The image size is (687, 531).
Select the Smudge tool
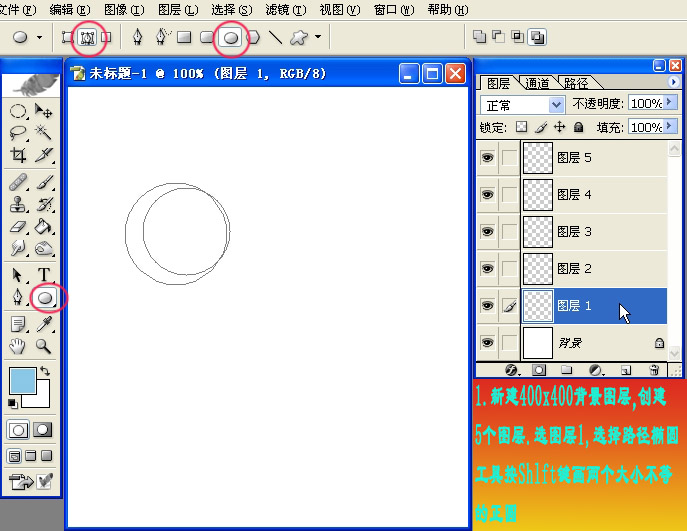pos(18,248)
